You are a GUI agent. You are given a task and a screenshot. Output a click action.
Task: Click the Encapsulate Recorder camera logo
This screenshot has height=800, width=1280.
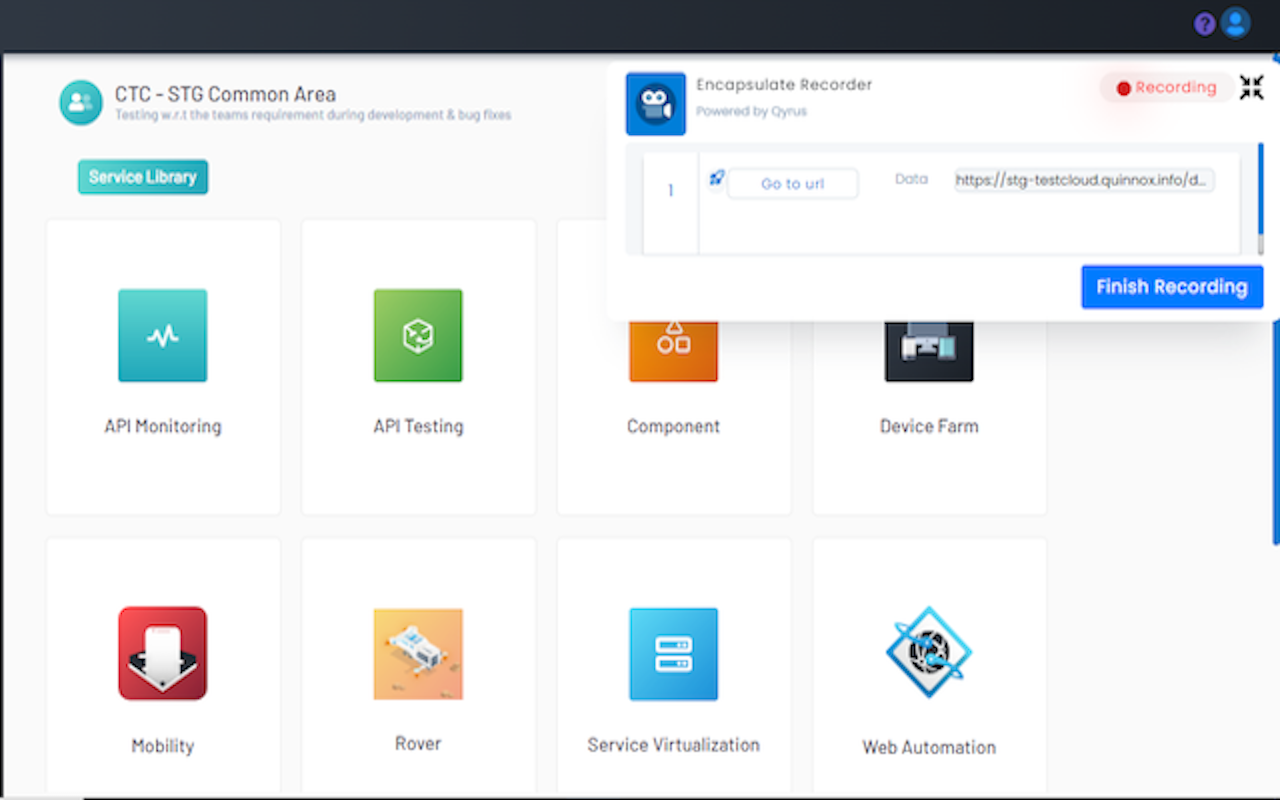coord(656,104)
